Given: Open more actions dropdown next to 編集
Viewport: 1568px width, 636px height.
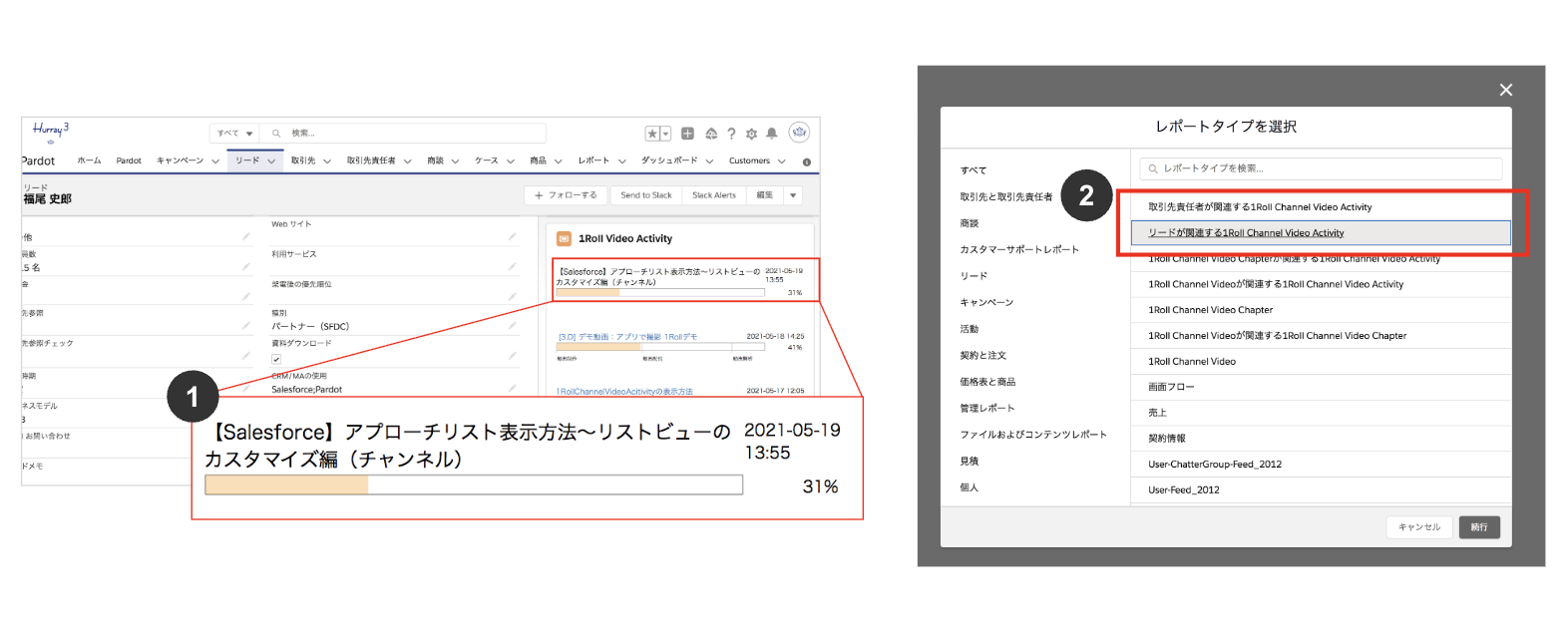Looking at the screenshot, I should (x=794, y=195).
